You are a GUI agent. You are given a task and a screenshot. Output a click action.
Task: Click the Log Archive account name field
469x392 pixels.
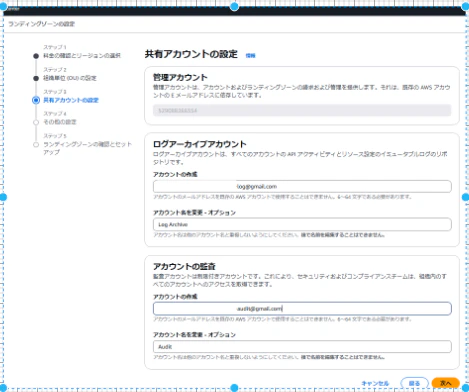click(x=302, y=224)
